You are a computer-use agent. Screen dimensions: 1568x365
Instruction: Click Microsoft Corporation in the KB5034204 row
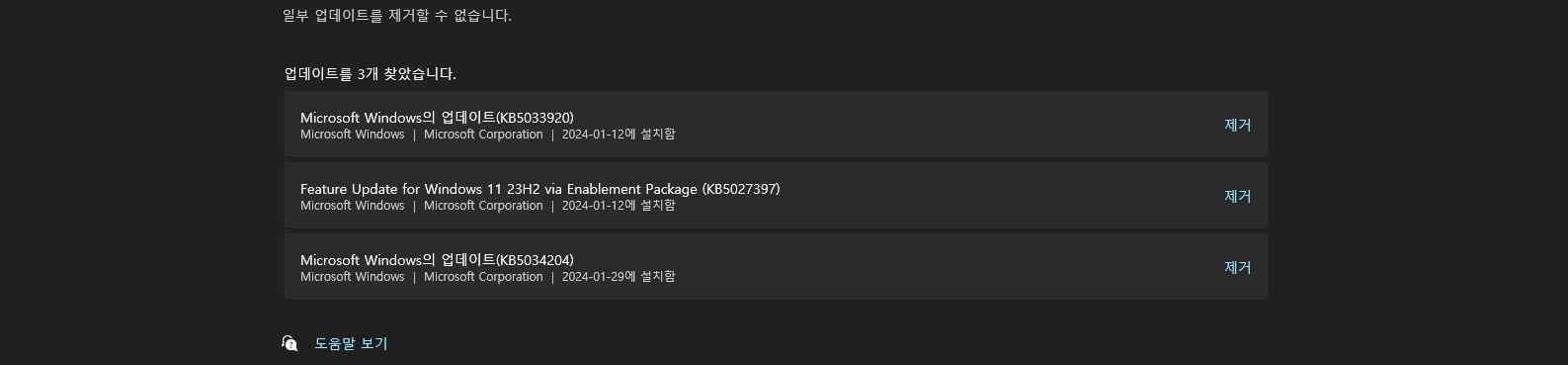[x=483, y=277]
